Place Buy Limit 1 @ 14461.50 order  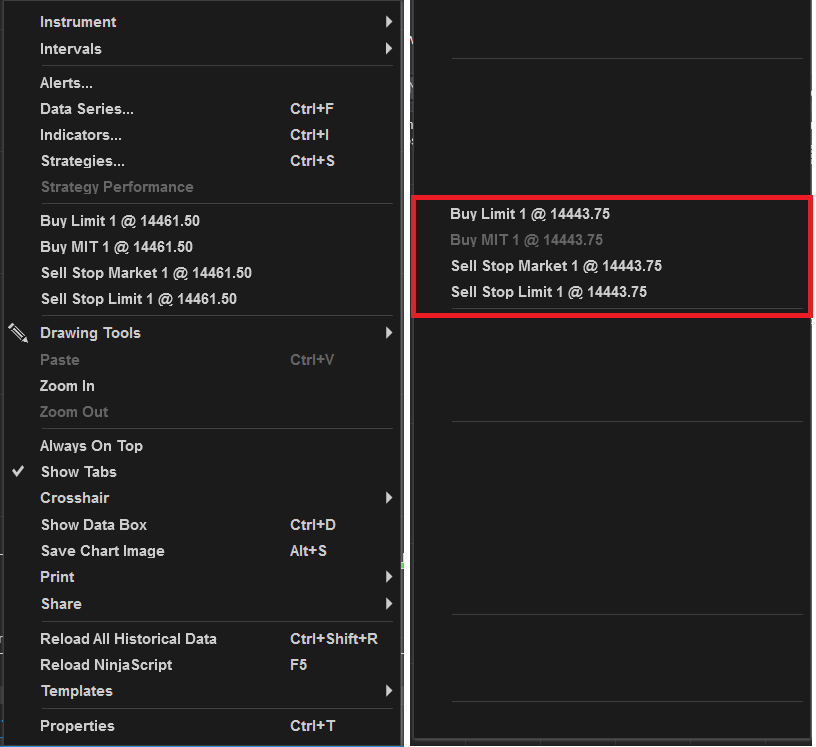[x=120, y=221]
